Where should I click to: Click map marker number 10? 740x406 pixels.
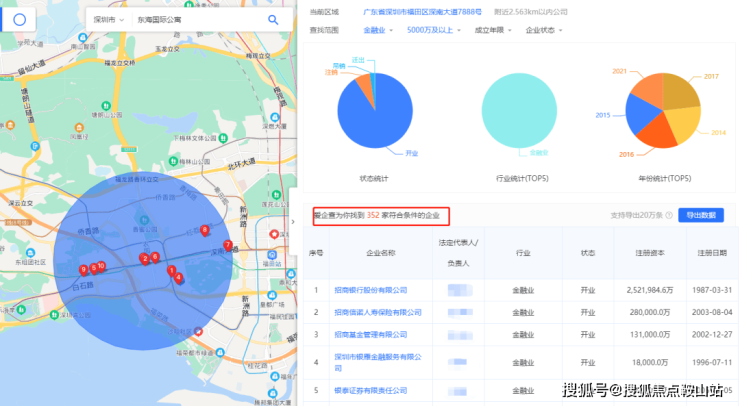101,266
